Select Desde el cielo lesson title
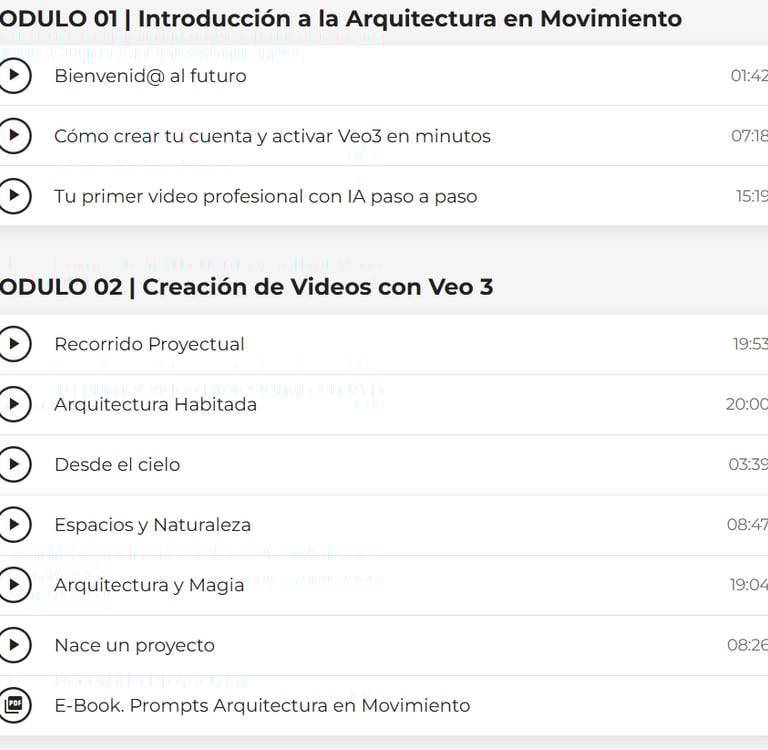The height and width of the screenshot is (750, 768). coord(117,464)
